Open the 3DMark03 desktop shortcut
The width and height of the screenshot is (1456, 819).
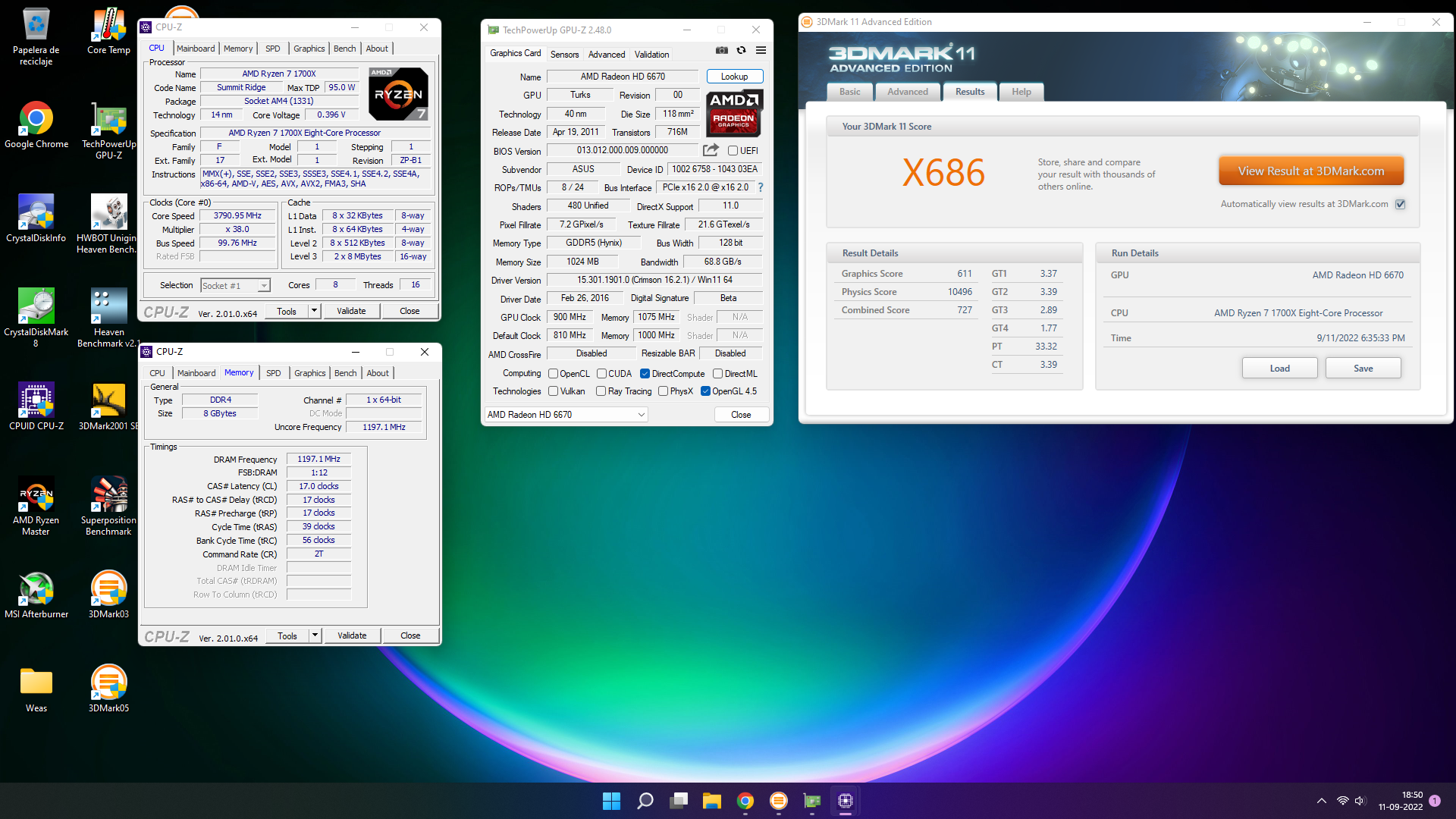click(x=108, y=596)
